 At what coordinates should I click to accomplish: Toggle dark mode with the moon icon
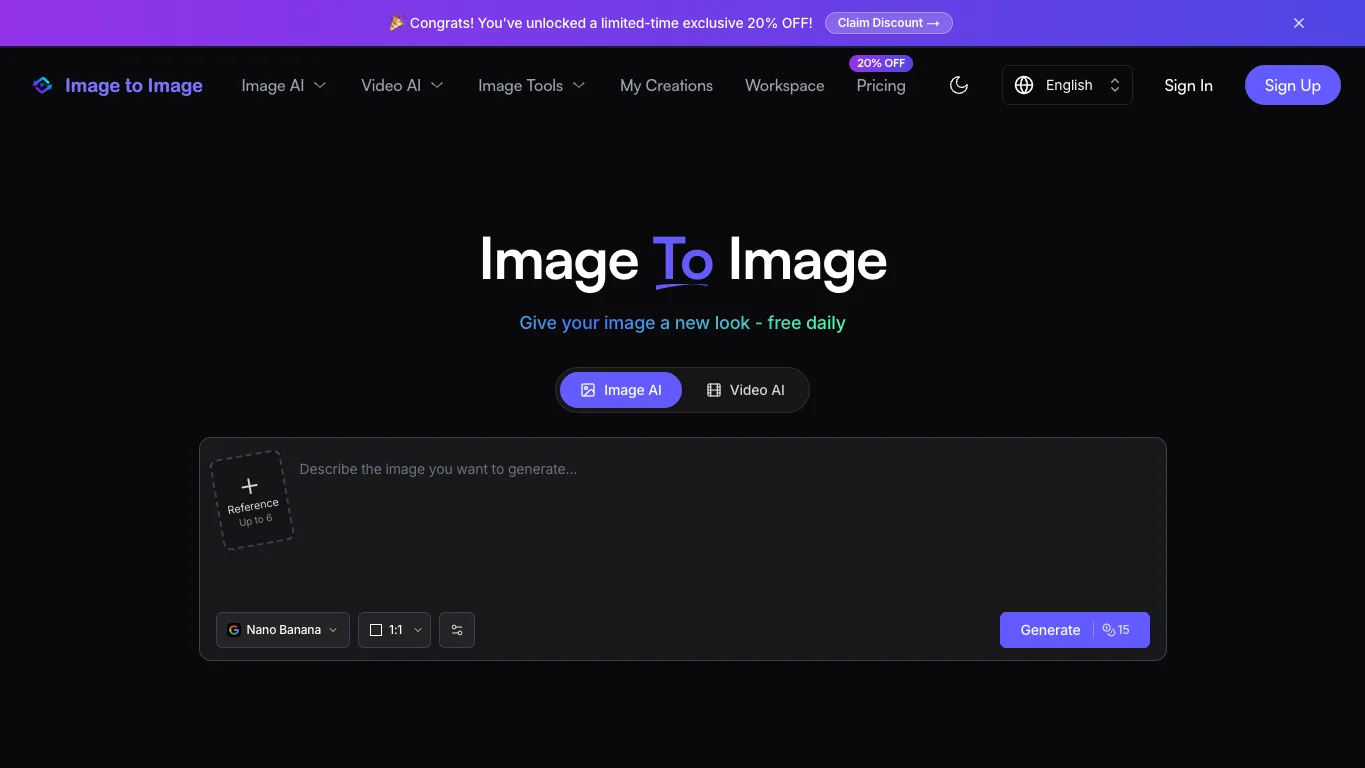[959, 85]
